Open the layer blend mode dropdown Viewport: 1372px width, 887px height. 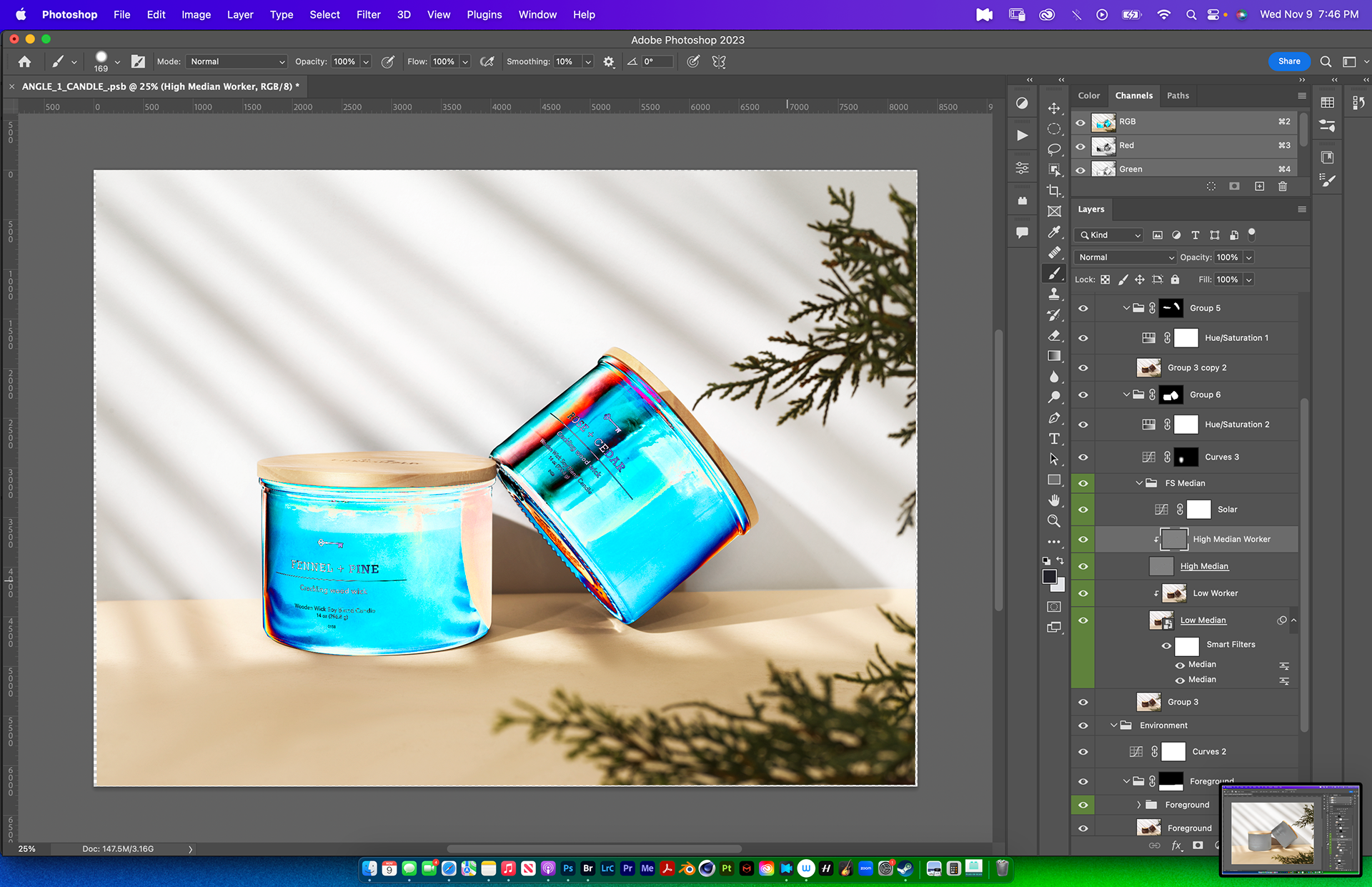click(1125, 257)
